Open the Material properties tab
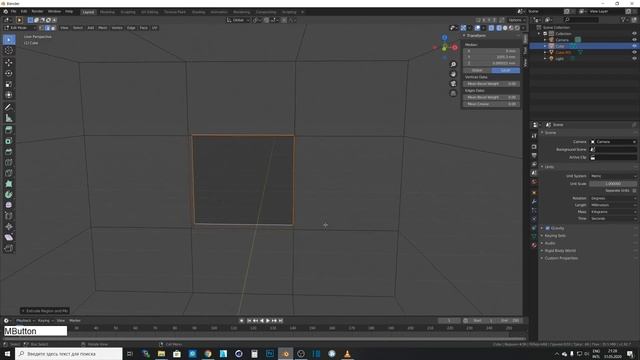Viewport: 640px width, 360px height. [534, 245]
